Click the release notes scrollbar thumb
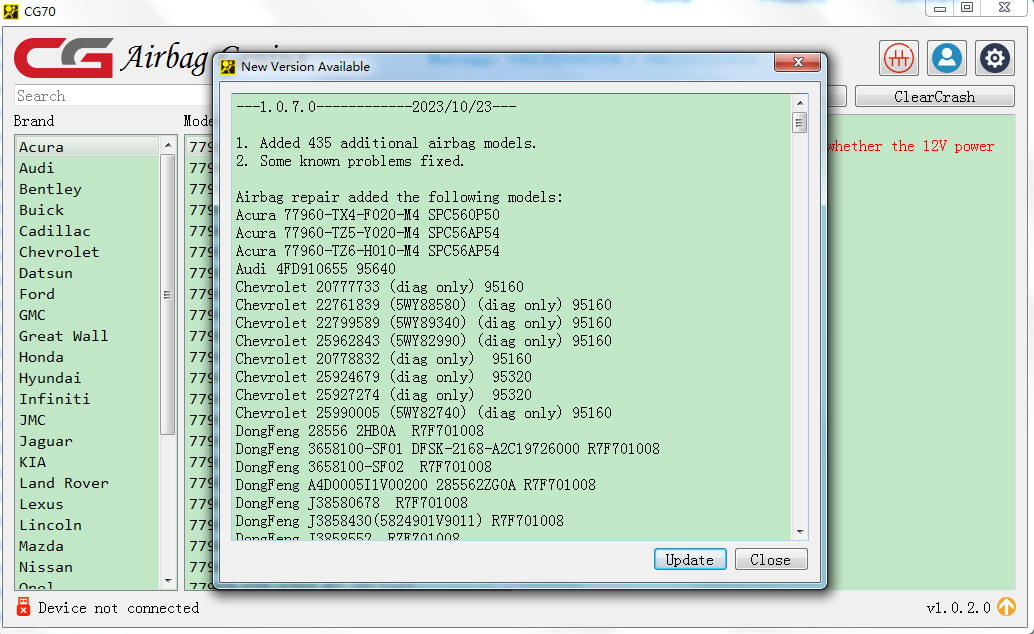The width and height of the screenshot is (1034, 634). click(x=799, y=123)
